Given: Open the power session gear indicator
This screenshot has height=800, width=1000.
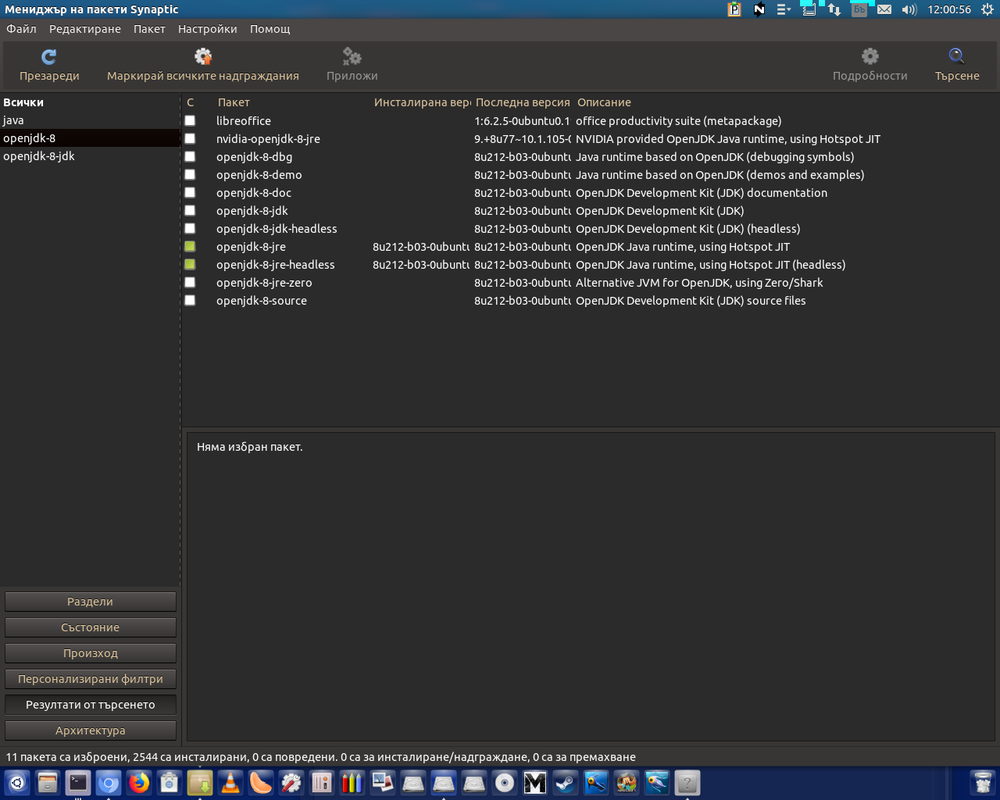Looking at the screenshot, I should (987, 10).
